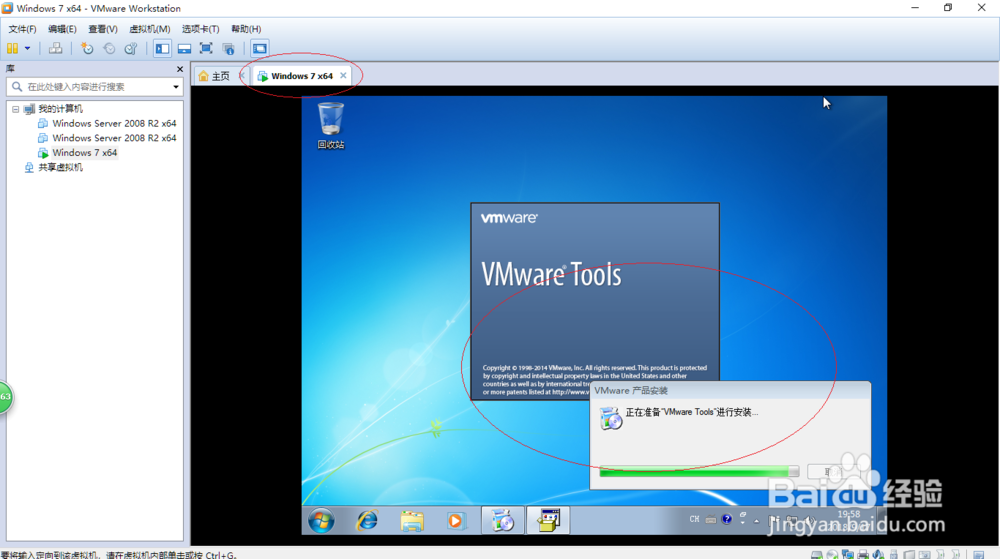
Task: Launch Internet Explorer from guest taskbar
Action: 367,521
